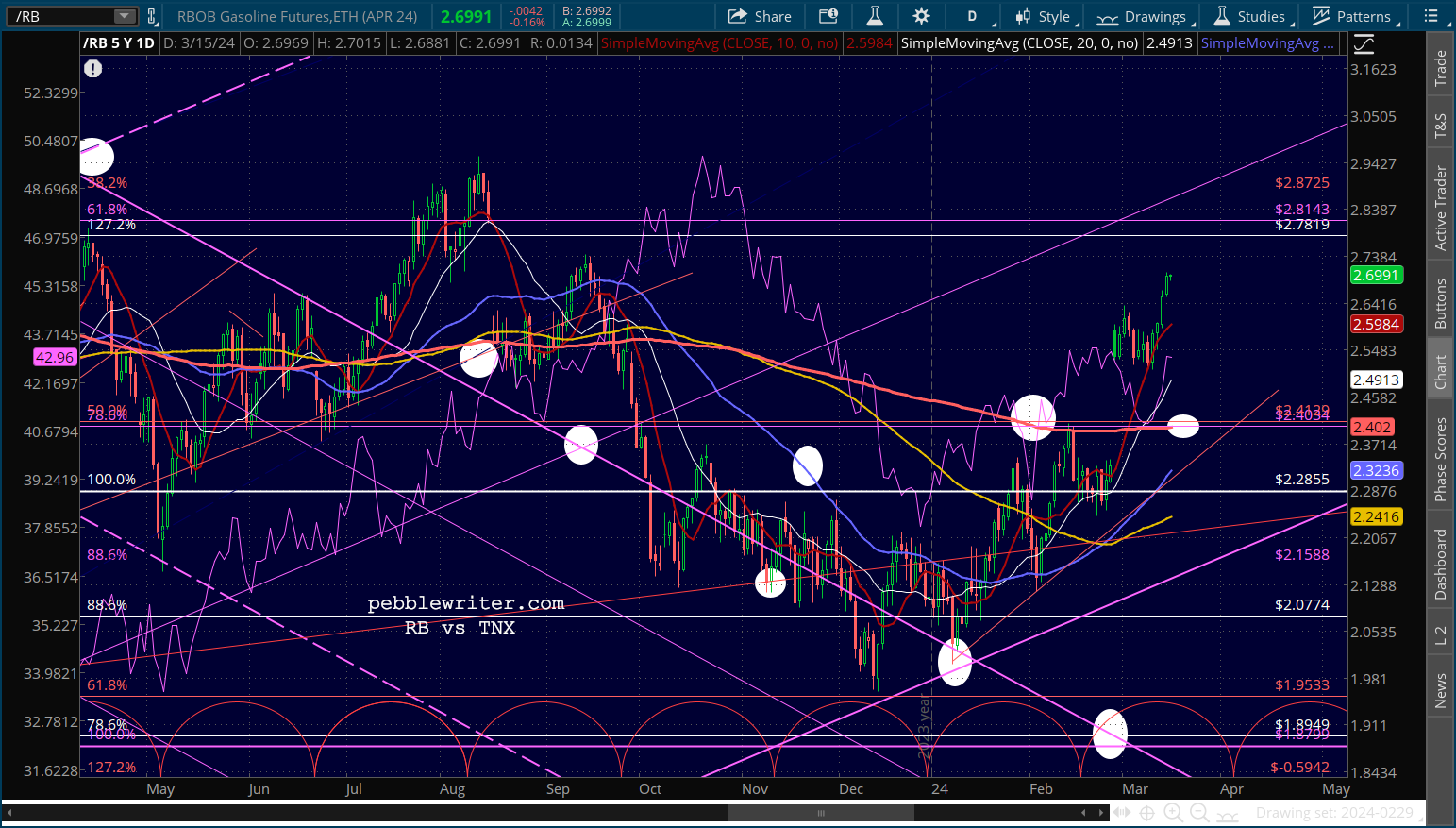
Task: Click the horizontal chart scrollbar thumb
Action: [820, 813]
